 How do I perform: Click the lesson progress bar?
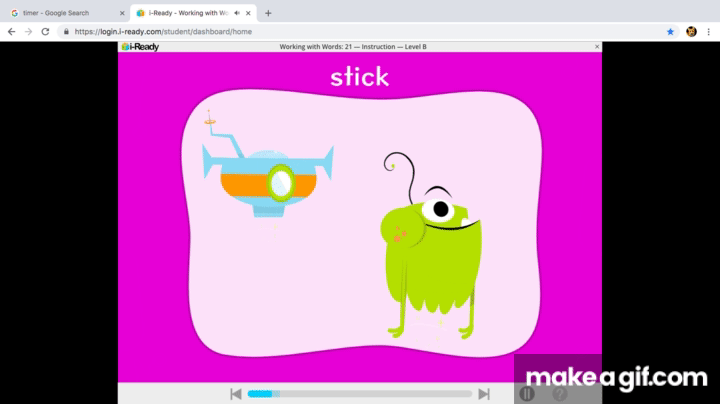[359, 394]
